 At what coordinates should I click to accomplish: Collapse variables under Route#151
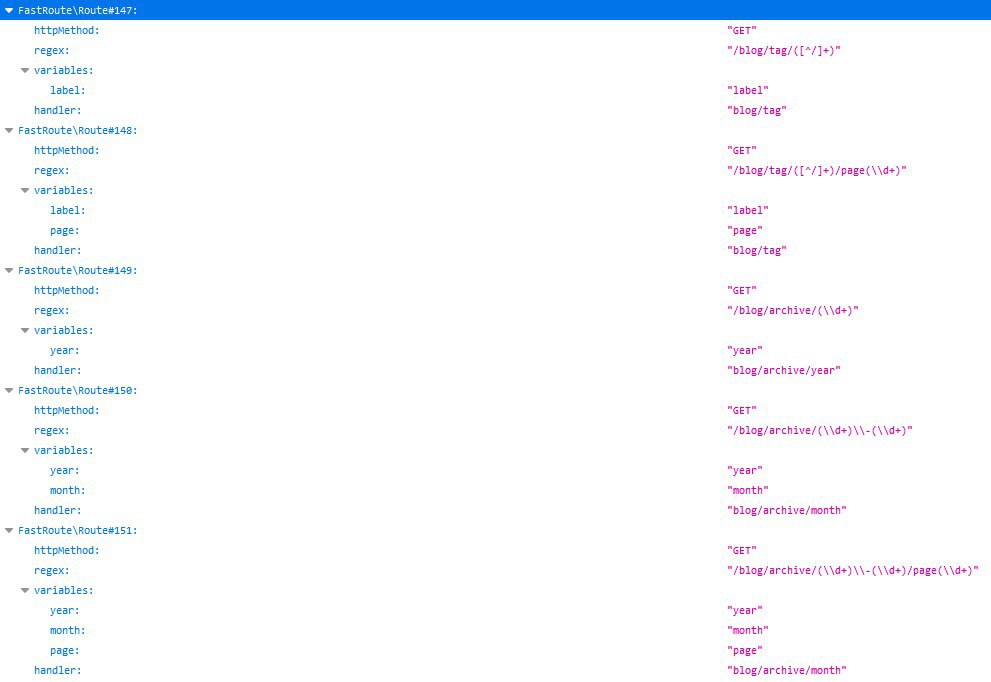point(25,590)
